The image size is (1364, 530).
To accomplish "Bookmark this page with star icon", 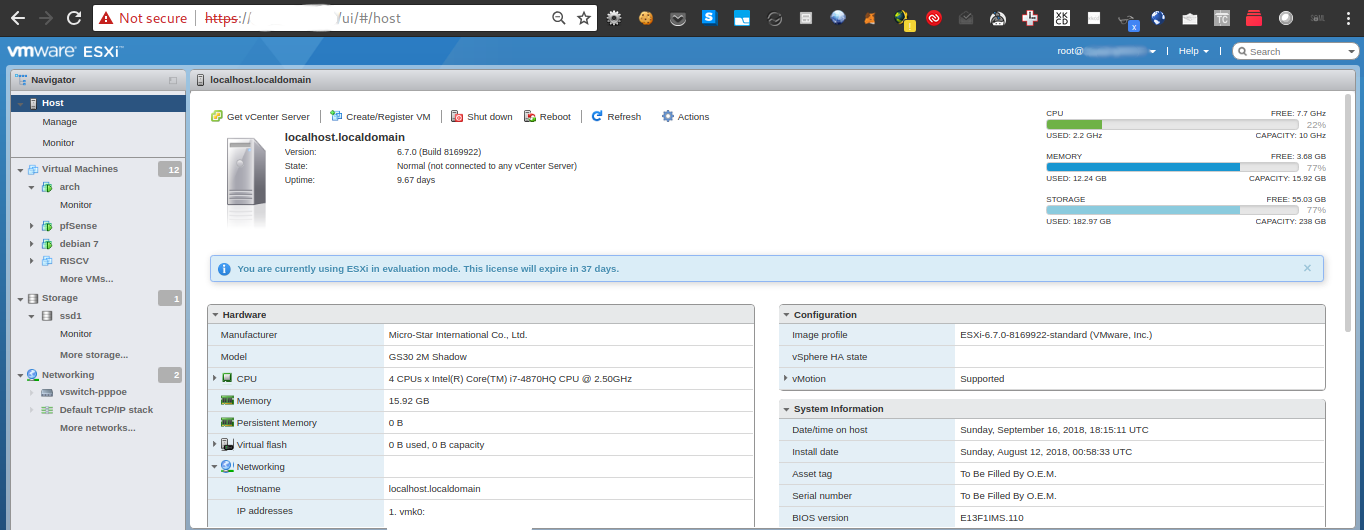I will (584, 18).
